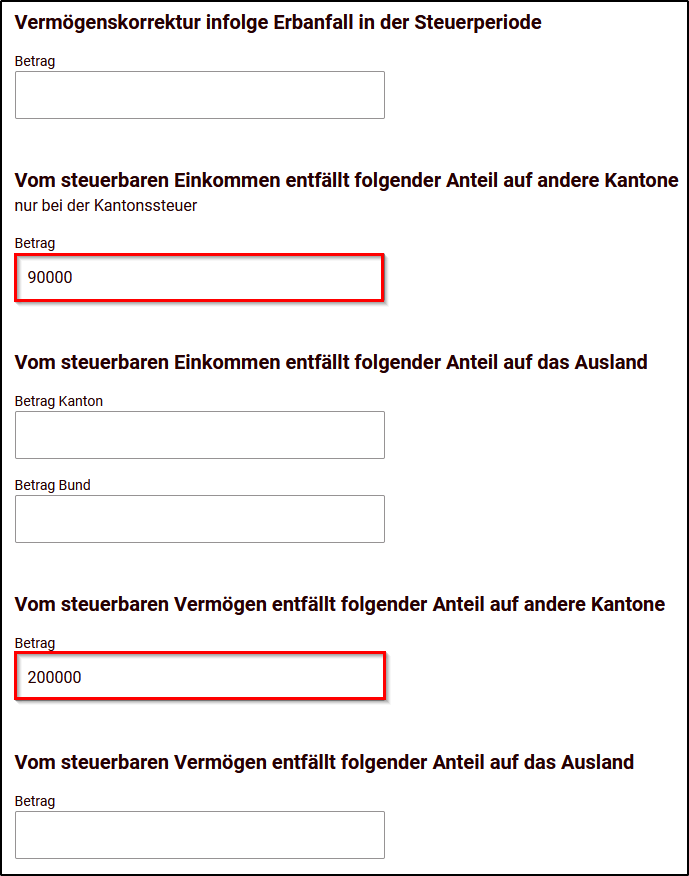Click the Betrag label under the Erbanfall heading
The height and width of the screenshot is (876, 689).
point(35,61)
